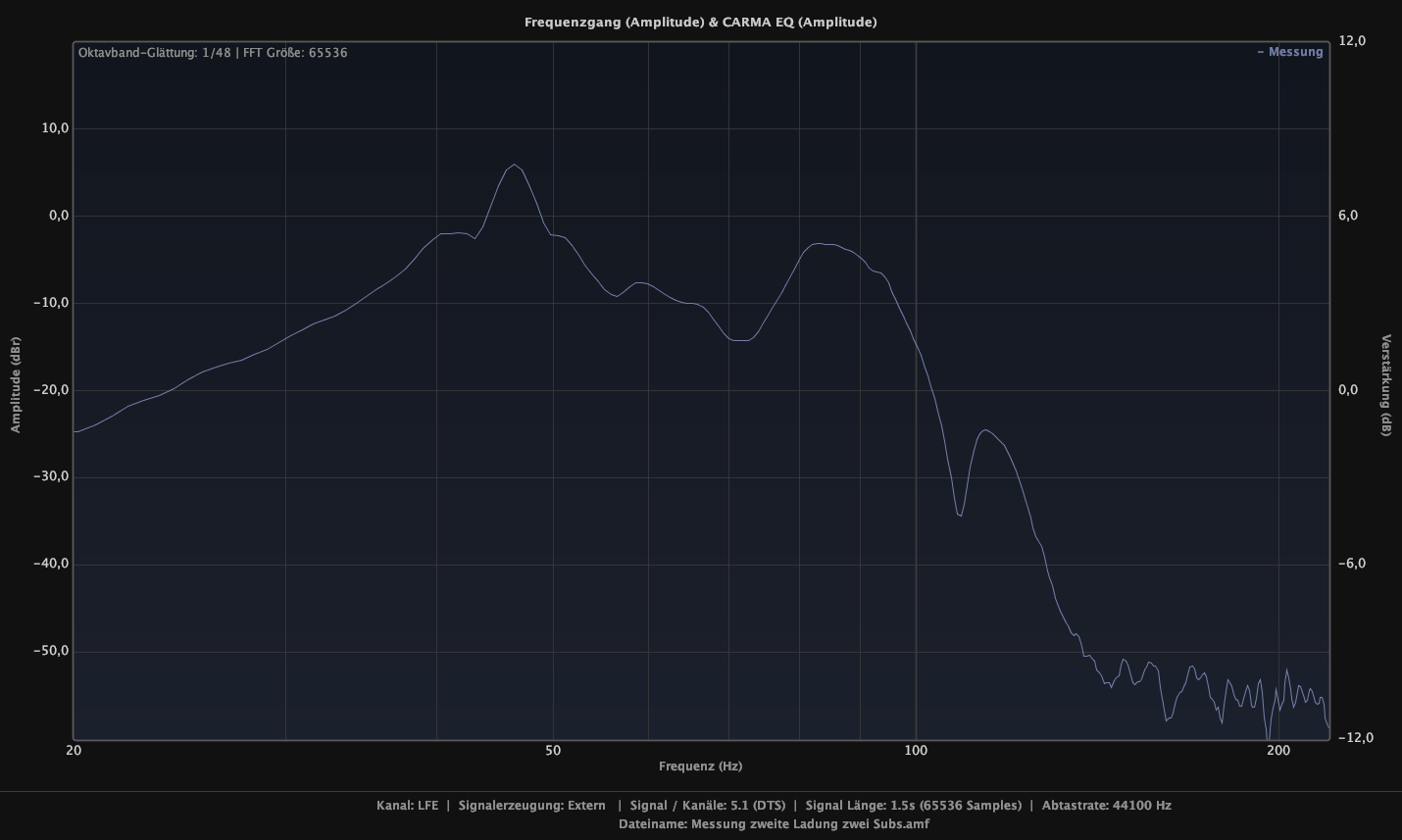Click the −50,0 label on the amplitude axis
This screenshot has width=1402, height=840.
pyautogui.click(x=49, y=651)
